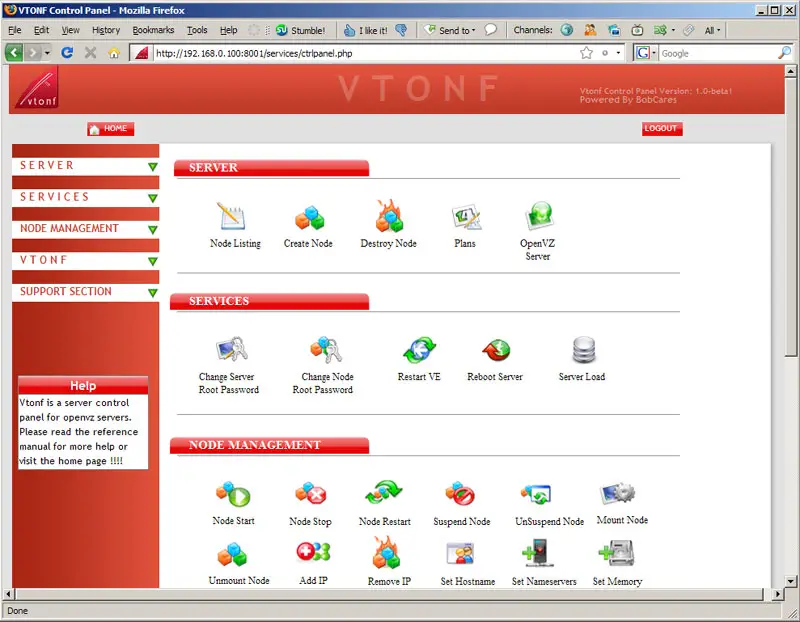
Task: Open the Tools menu
Action: 197,30
